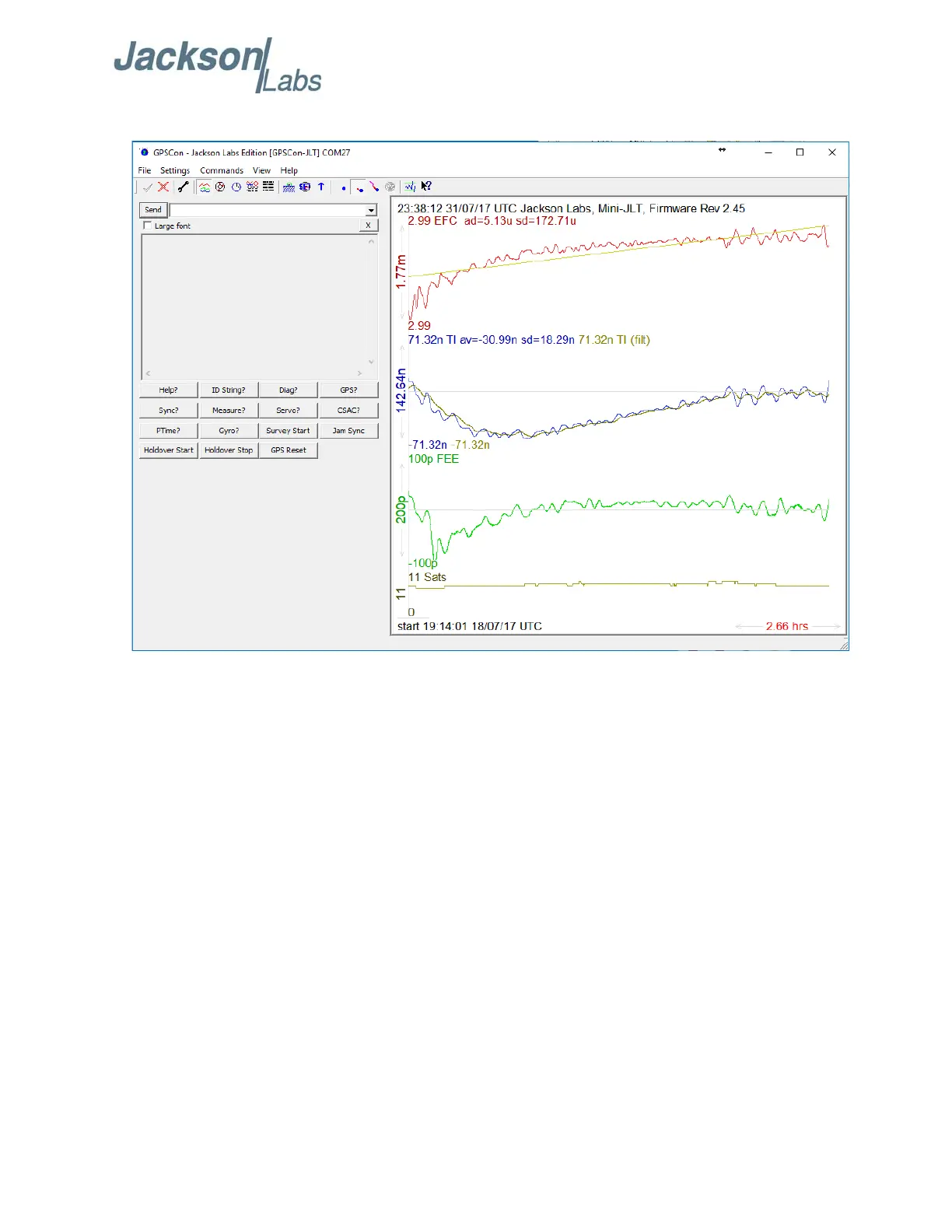Select the graph traces view icon

click(x=205, y=187)
